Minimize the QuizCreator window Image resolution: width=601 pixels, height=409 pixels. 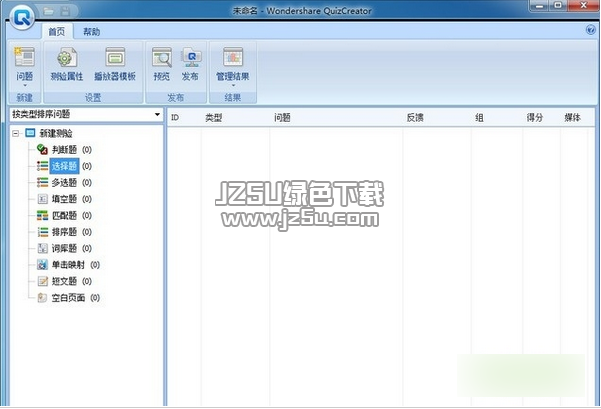[x=540, y=5]
